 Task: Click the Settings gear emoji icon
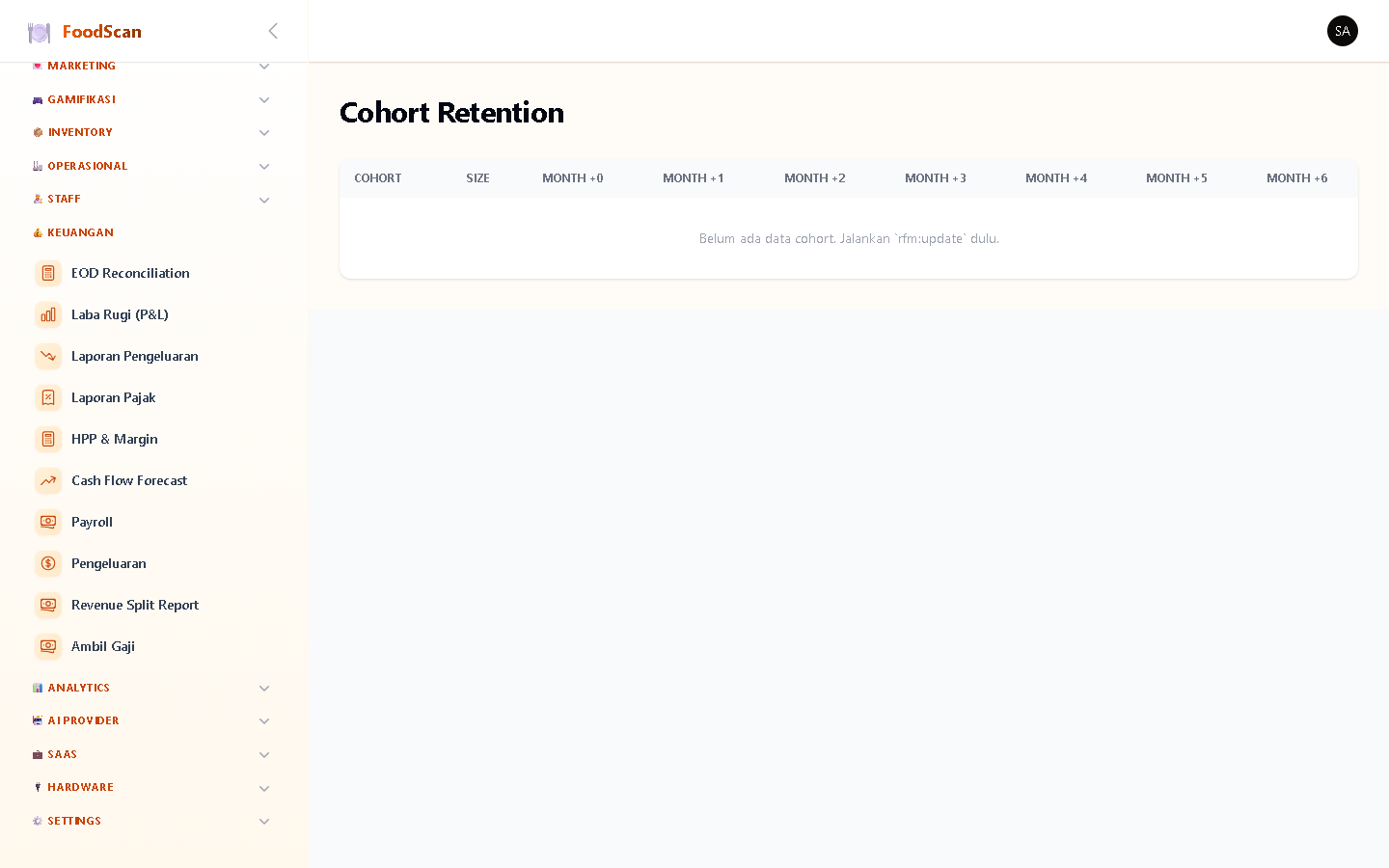click(x=38, y=821)
